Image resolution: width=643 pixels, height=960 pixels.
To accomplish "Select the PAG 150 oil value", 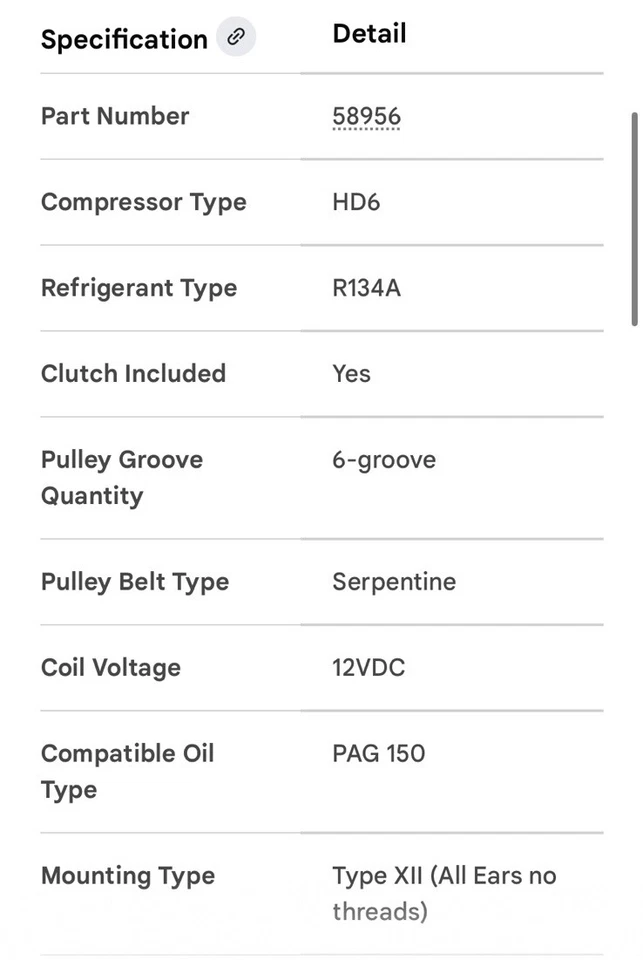I will [378, 754].
